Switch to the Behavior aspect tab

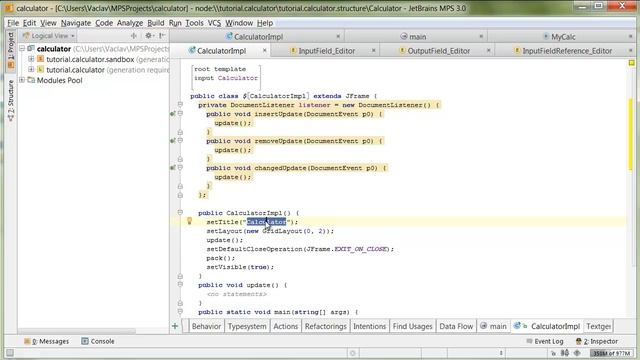pos(206,327)
